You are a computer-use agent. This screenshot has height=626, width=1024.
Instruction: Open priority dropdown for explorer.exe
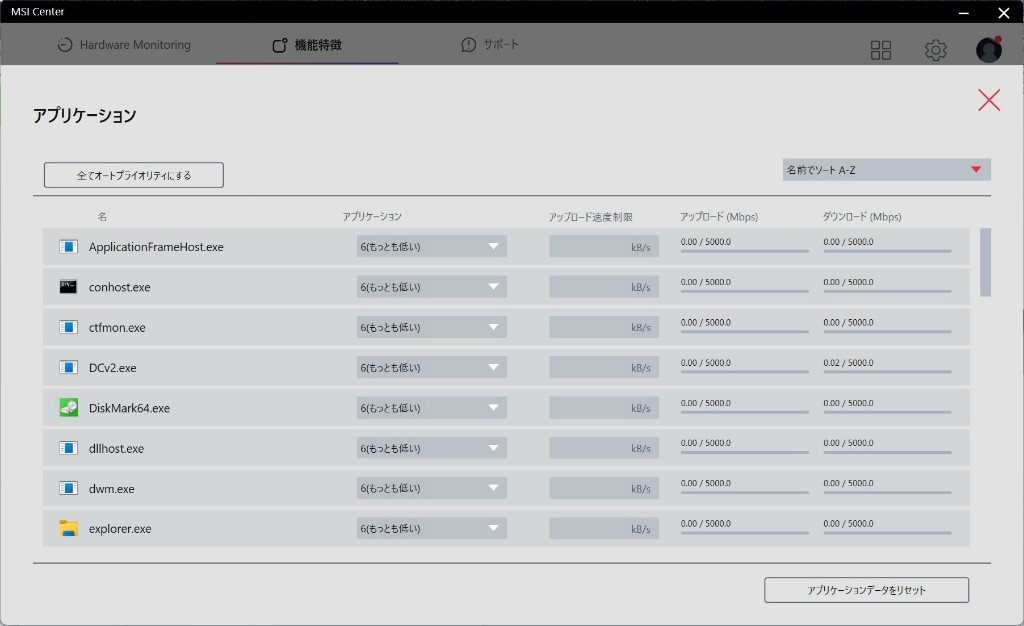432,528
